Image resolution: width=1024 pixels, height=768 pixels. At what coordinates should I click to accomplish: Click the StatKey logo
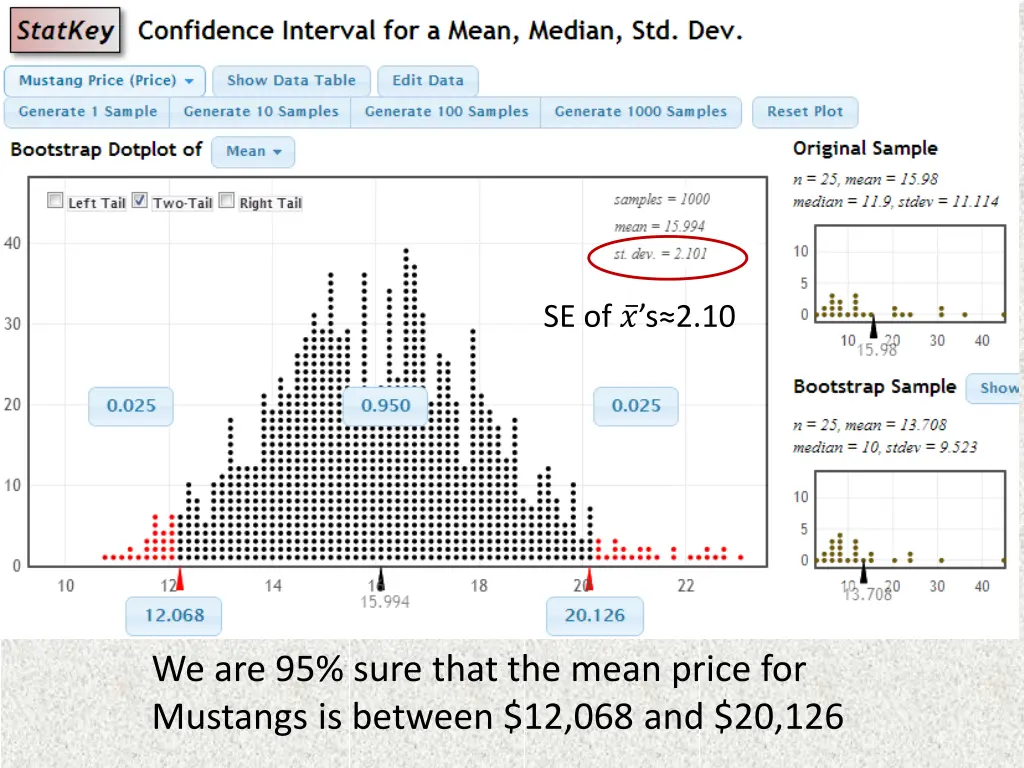[65, 31]
